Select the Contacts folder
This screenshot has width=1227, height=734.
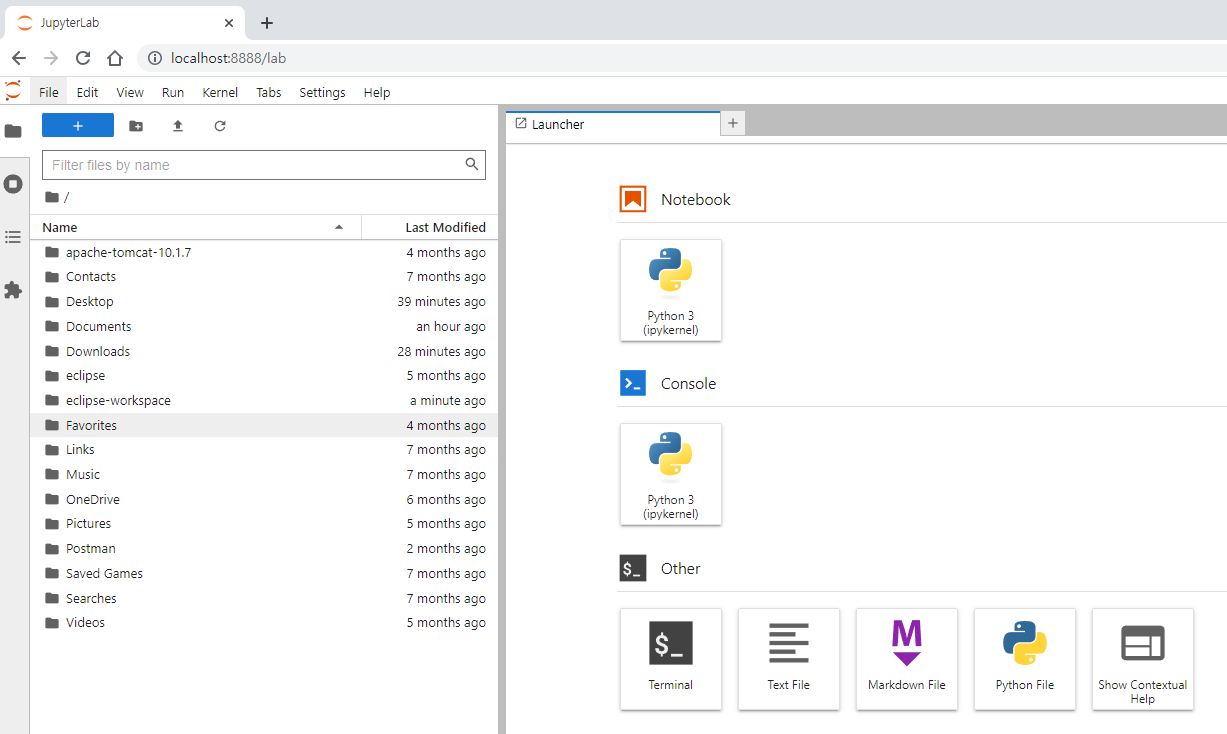(x=264, y=277)
